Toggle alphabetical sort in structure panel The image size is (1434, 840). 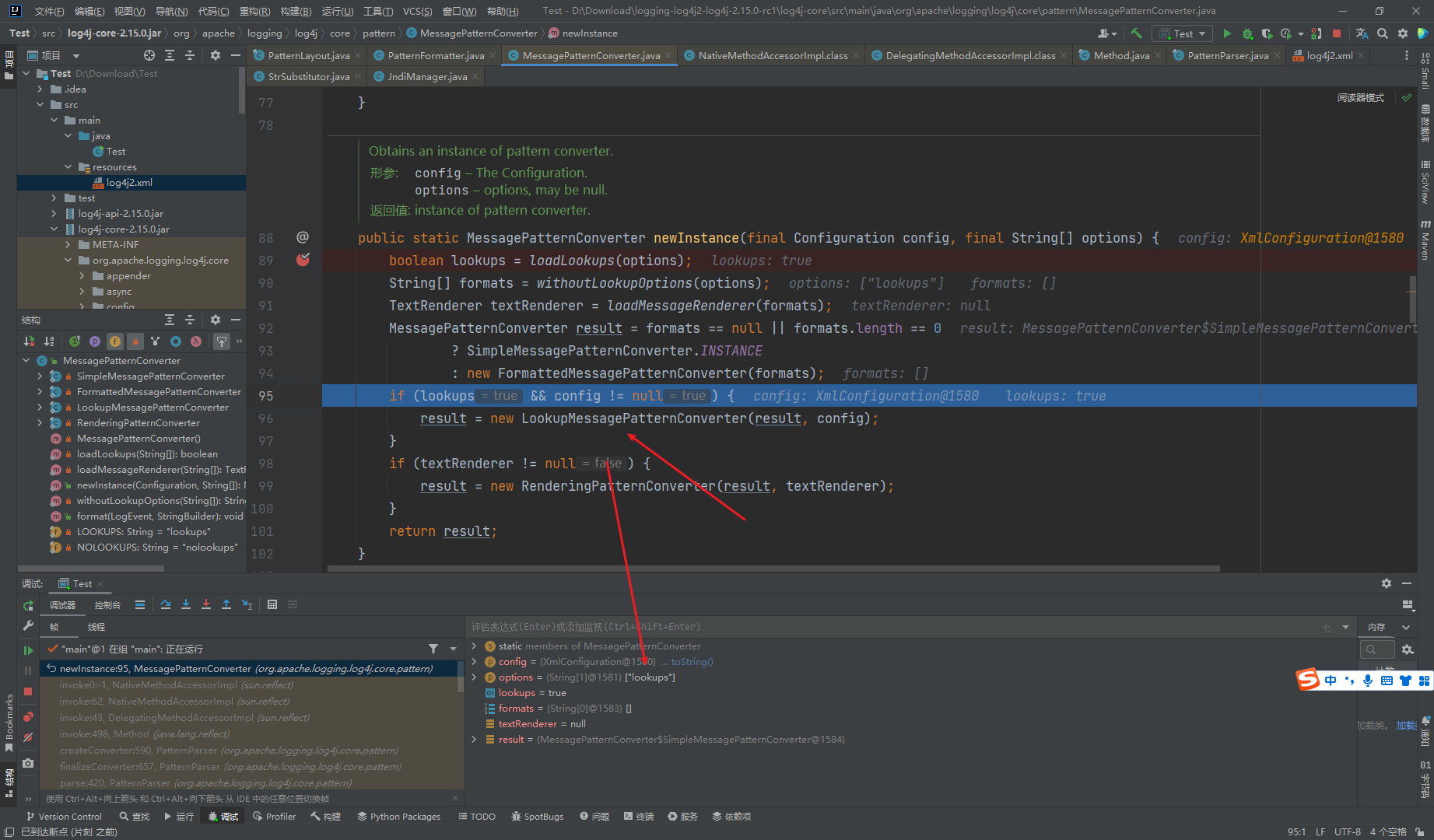click(49, 341)
